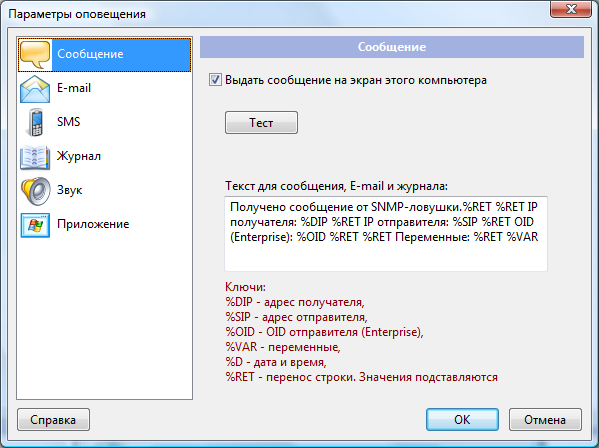Open the E-mail section label
This screenshot has width=599, height=448.
coord(74,88)
